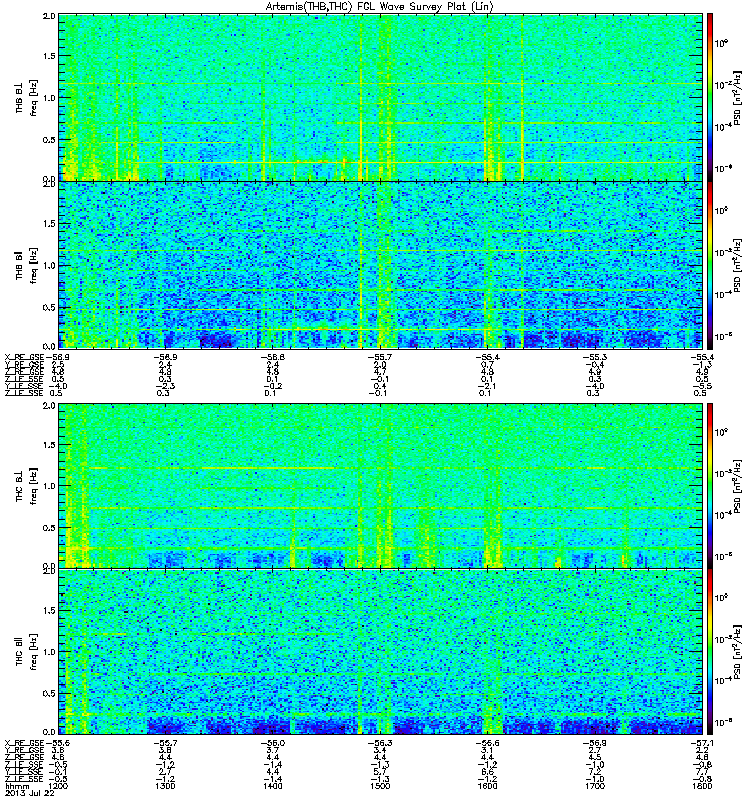The width and height of the screenshot is (750, 800).
Task: Click the '10⁻⁴' tick on the THC B∥ color bar
Action: point(721,680)
